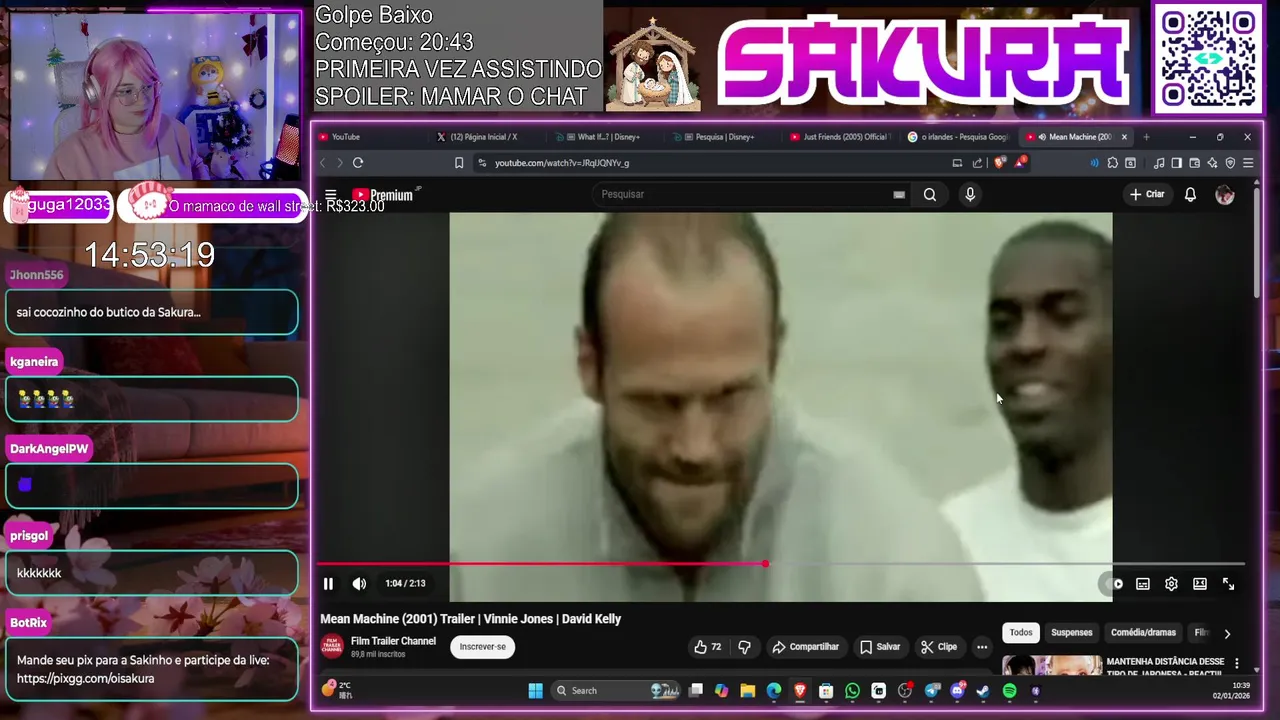Click the youtube.com address bar URL
The image size is (1280, 720).
coord(562,163)
